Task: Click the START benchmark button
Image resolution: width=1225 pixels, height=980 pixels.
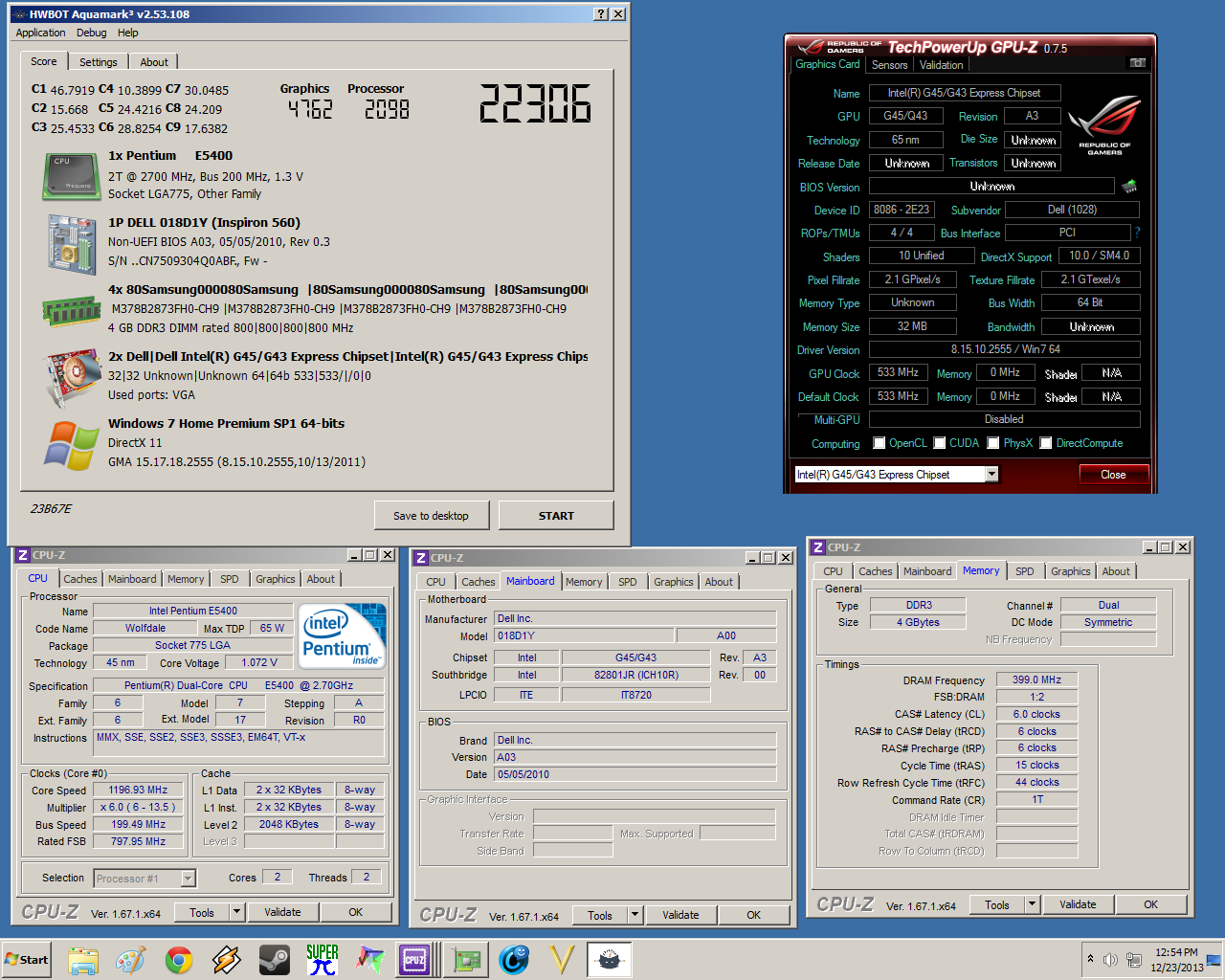Action: pos(556,516)
